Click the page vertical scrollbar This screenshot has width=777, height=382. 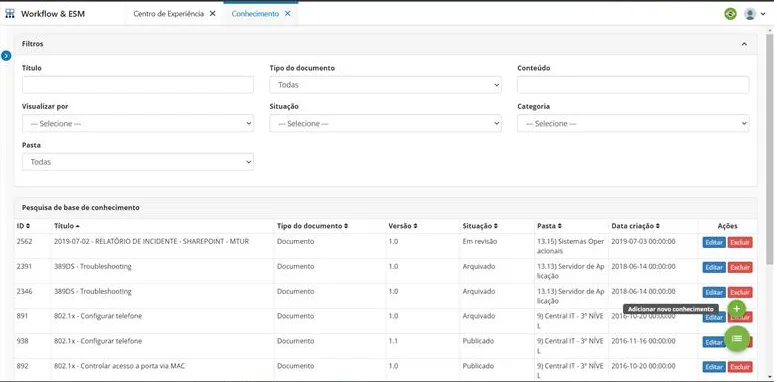pyautogui.click(x=769, y=149)
